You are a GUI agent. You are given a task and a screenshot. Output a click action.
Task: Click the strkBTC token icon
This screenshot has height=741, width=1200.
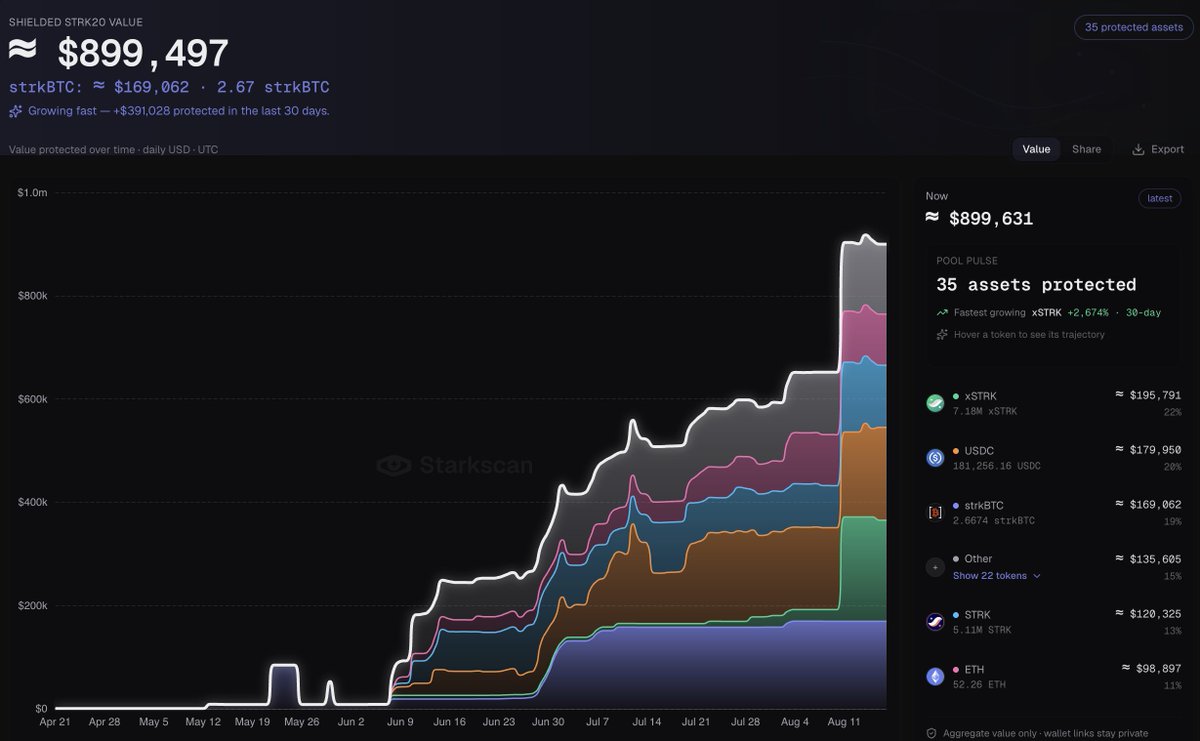[935, 513]
